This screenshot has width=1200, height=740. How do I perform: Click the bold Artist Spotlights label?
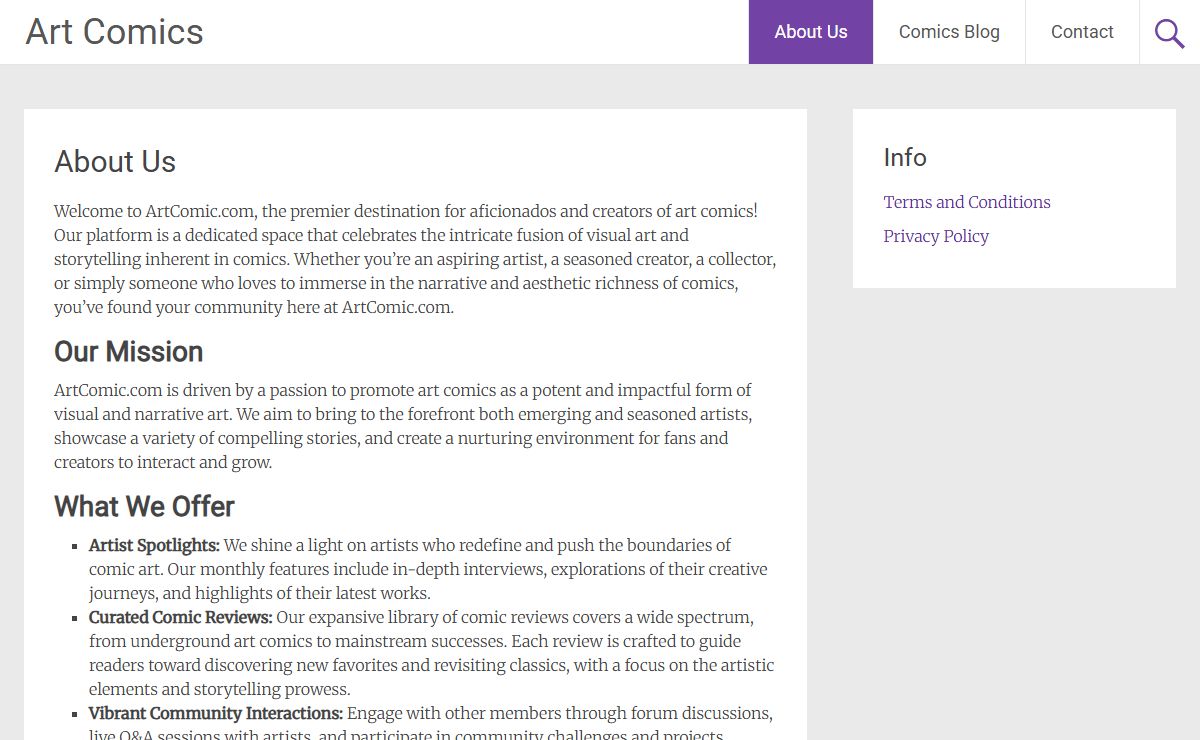click(x=154, y=545)
